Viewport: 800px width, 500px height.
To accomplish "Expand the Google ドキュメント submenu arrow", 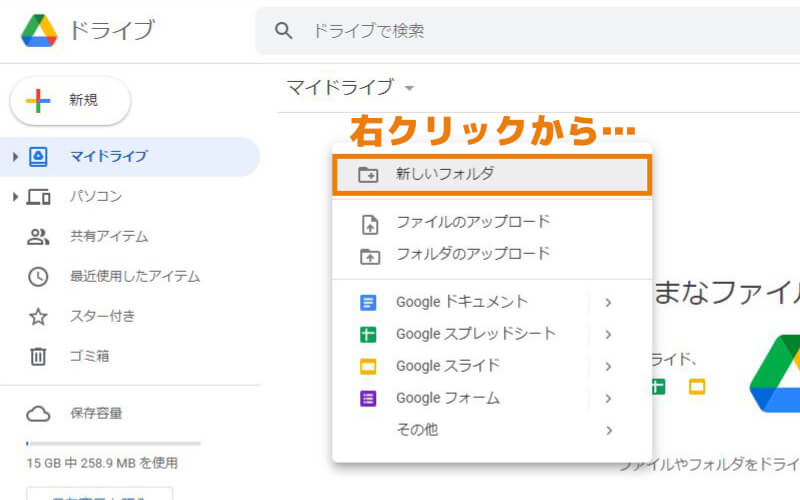I will pyautogui.click(x=608, y=303).
